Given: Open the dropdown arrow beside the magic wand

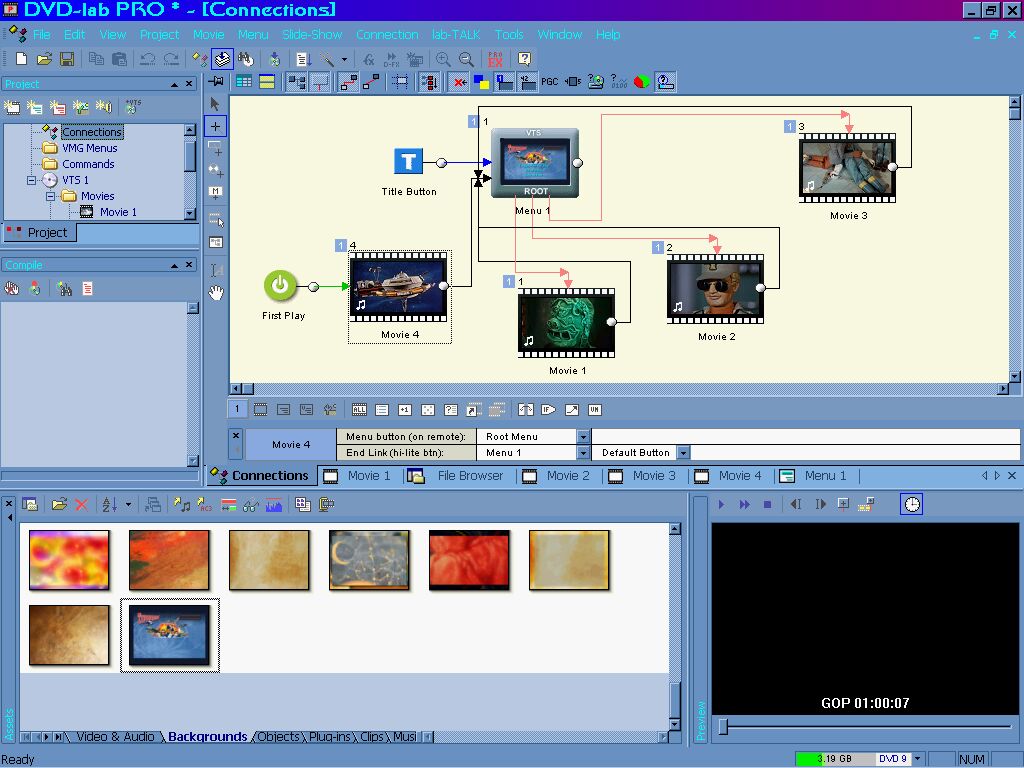Looking at the screenshot, I should point(344,59).
